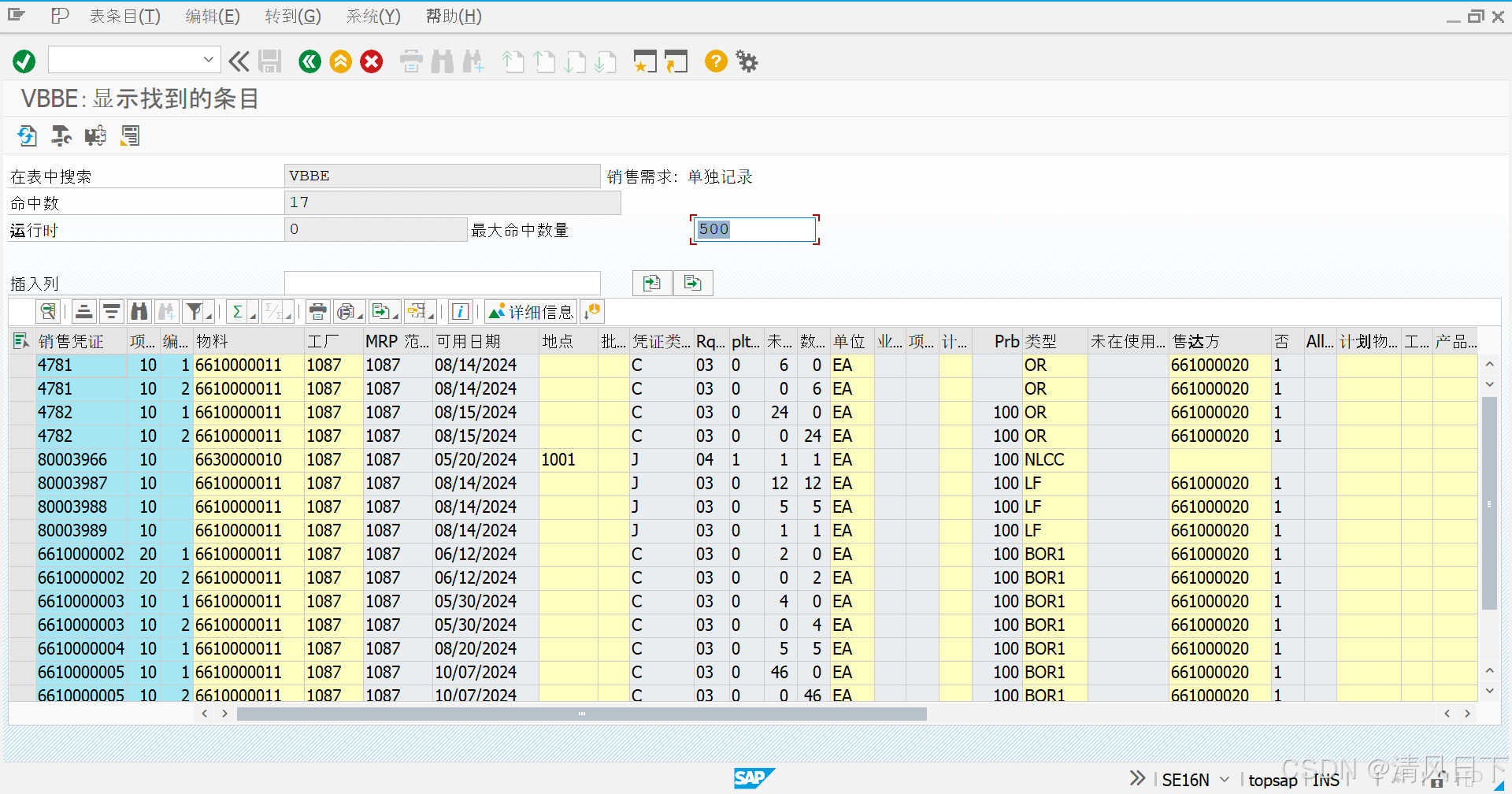Click the red Cancel icon
The height and width of the screenshot is (794, 1512).
click(371, 61)
